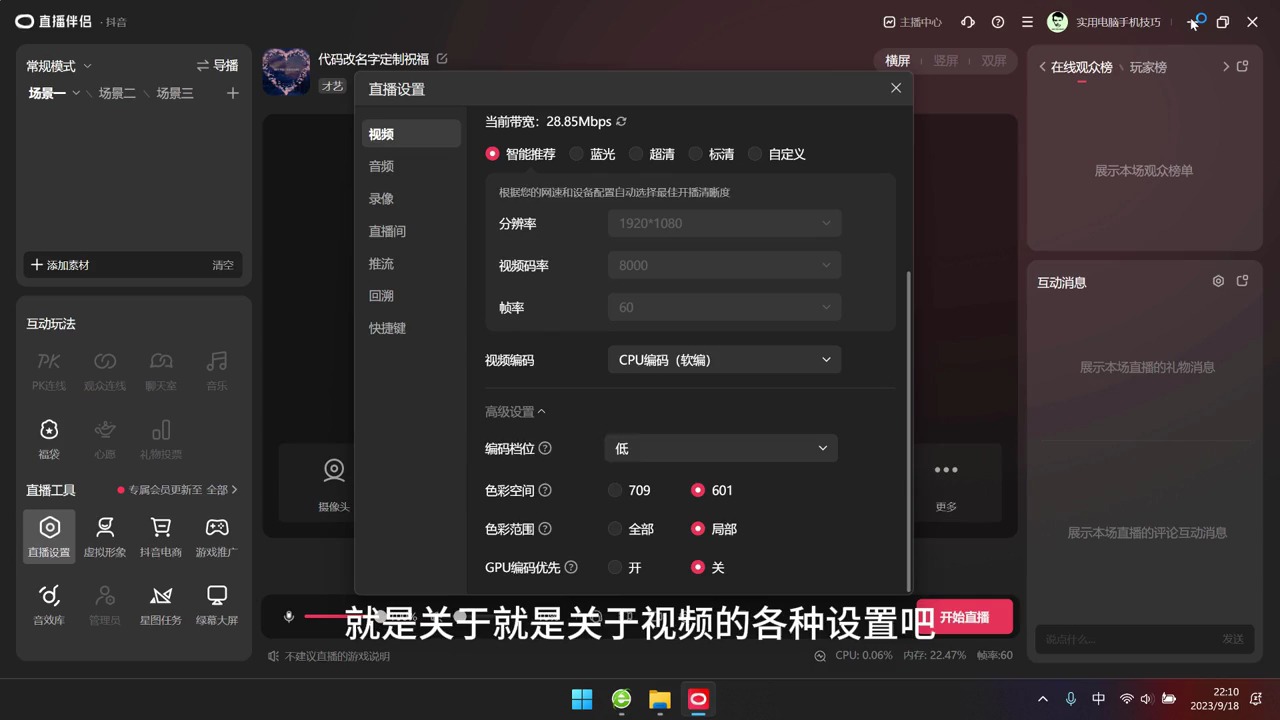
Task: Click 清空 to clear sources
Action: [223, 265]
